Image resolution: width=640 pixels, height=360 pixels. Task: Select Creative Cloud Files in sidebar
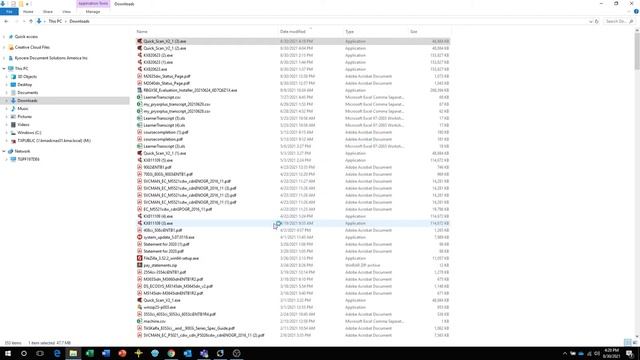click(x=32, y=47)
